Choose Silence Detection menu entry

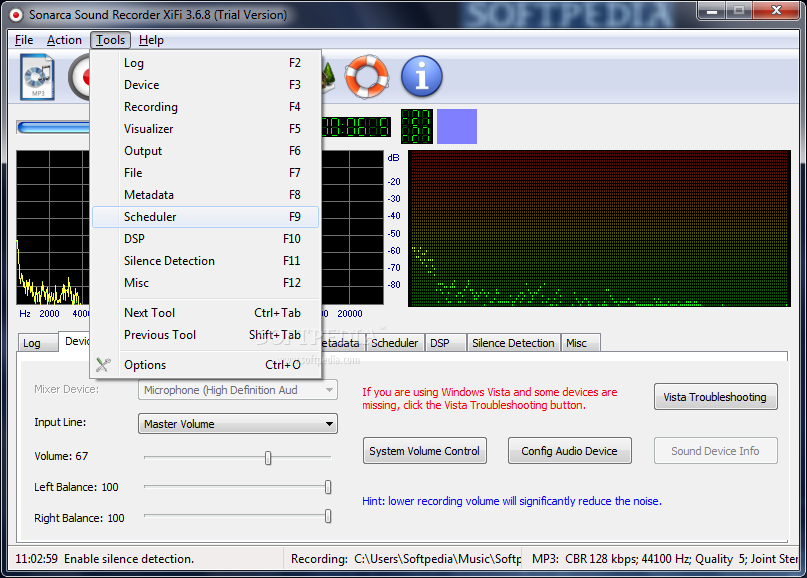tap(205, 261)
